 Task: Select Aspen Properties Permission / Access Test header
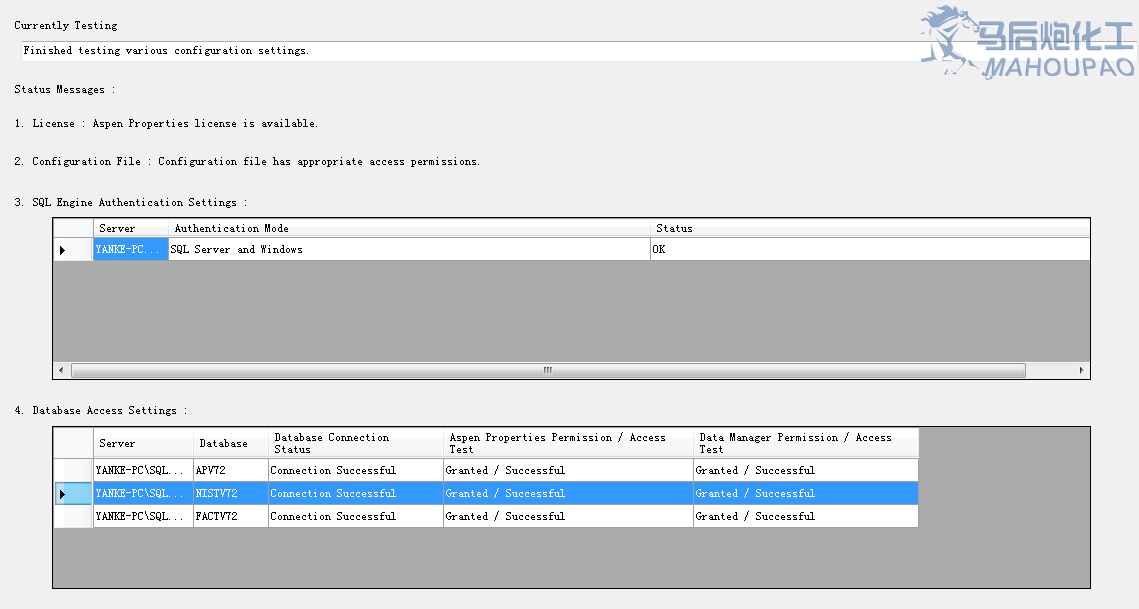(568, 443)
